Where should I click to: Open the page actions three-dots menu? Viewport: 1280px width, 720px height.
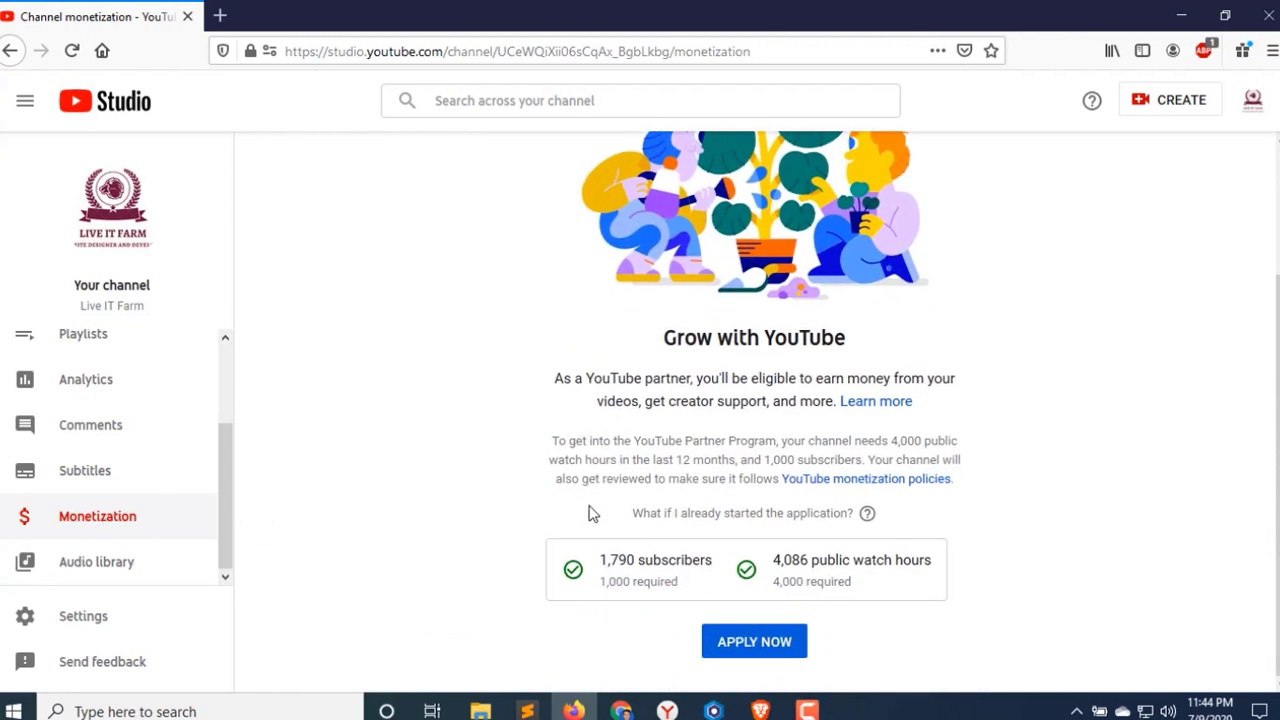[x=937, y=51]
